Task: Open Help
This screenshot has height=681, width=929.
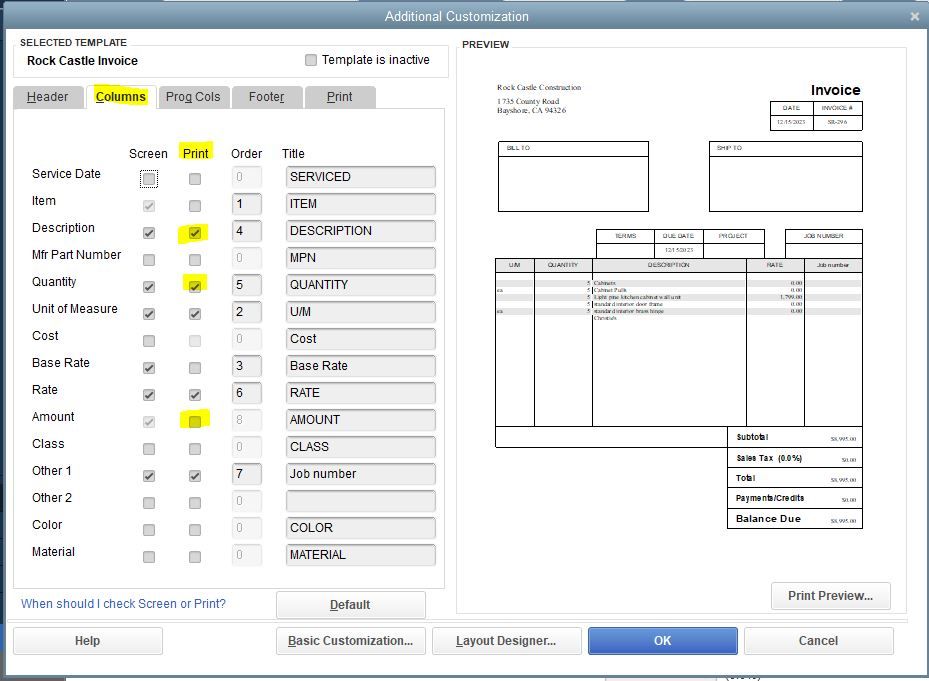Action: click(x=88, y=641)
